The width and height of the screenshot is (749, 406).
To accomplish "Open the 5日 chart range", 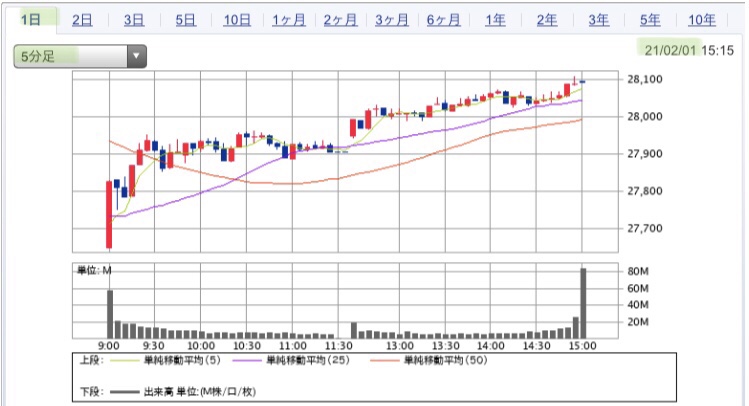I will (x=185, y=20).
